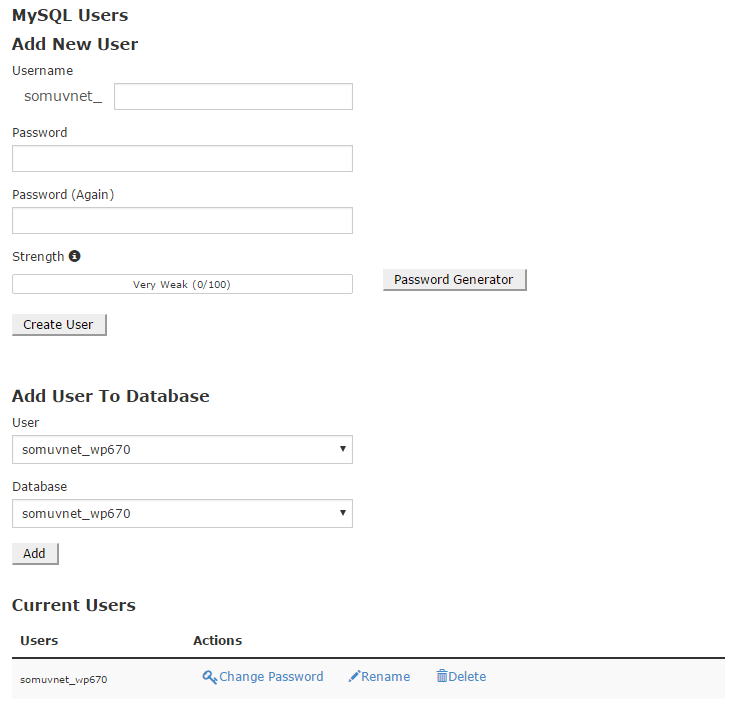
Task: Focus the Username text field after somuvnet_
Action: (x=233, y=97)
